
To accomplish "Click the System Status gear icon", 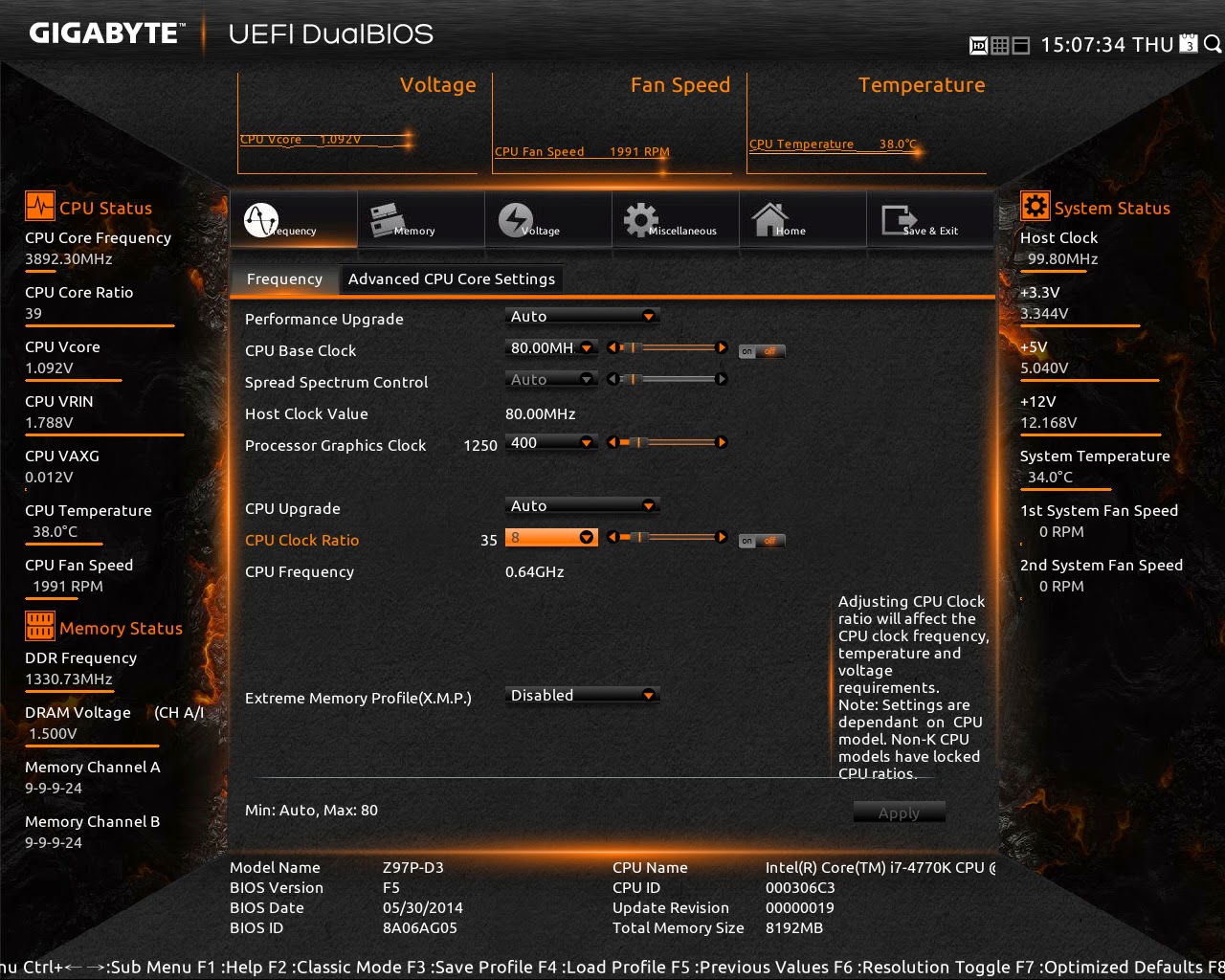I will point(1035,206).
